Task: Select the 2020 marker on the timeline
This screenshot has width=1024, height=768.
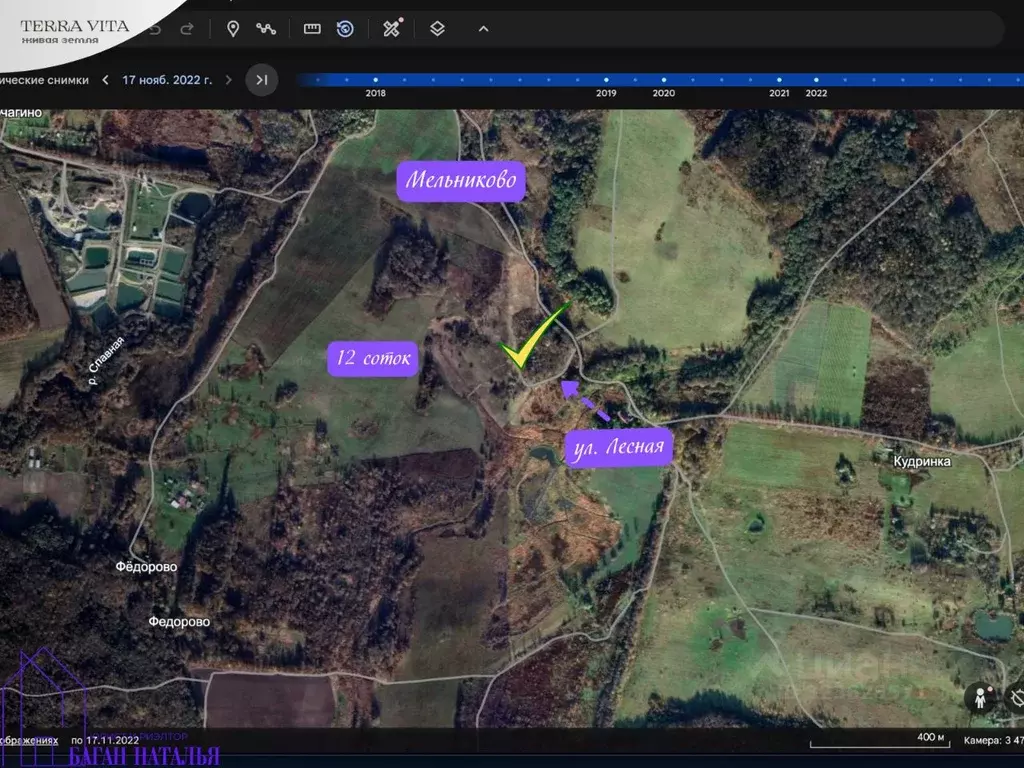Action: click(663, 79)
